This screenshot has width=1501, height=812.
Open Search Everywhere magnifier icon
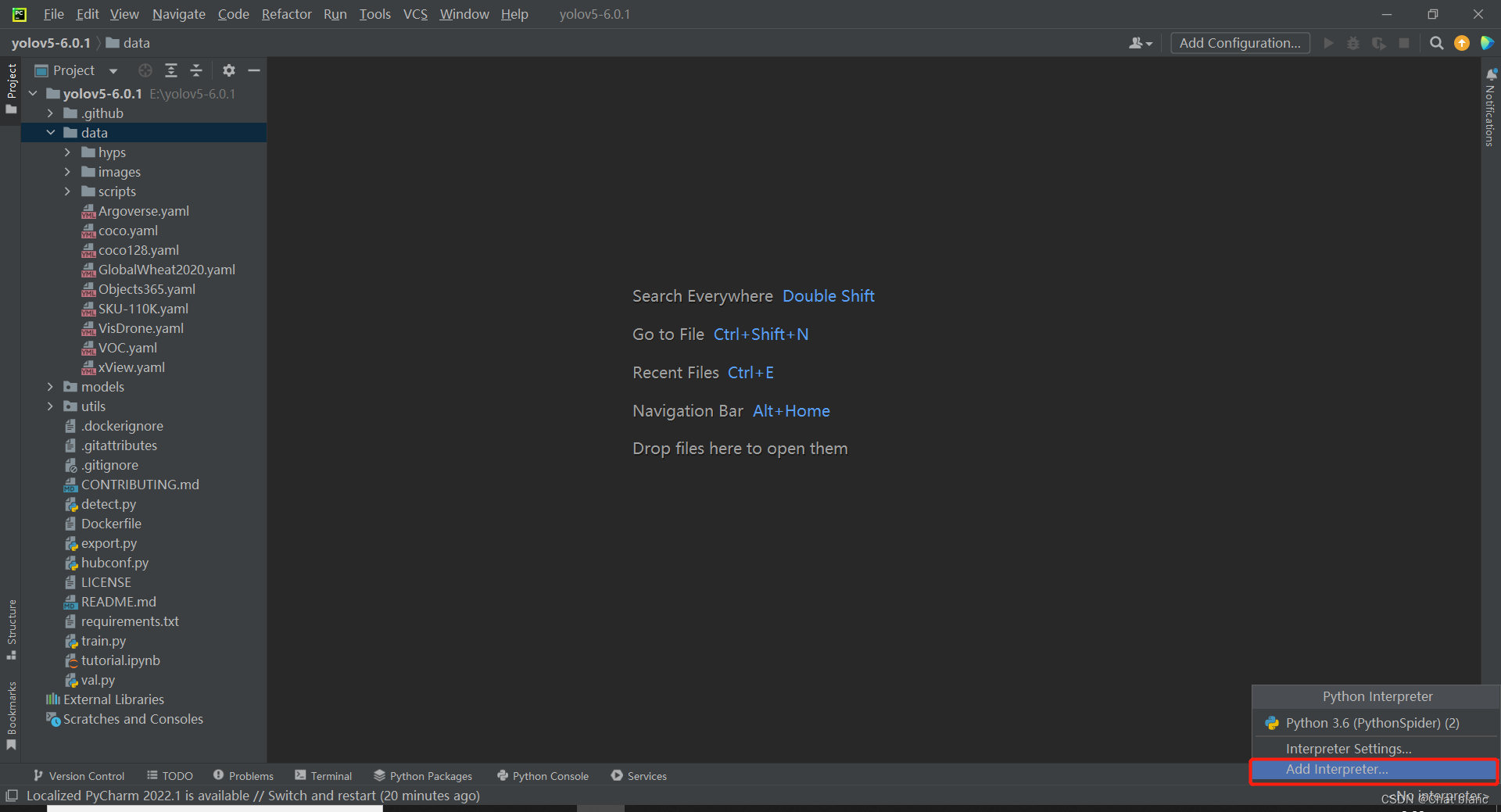[1436, 43]
